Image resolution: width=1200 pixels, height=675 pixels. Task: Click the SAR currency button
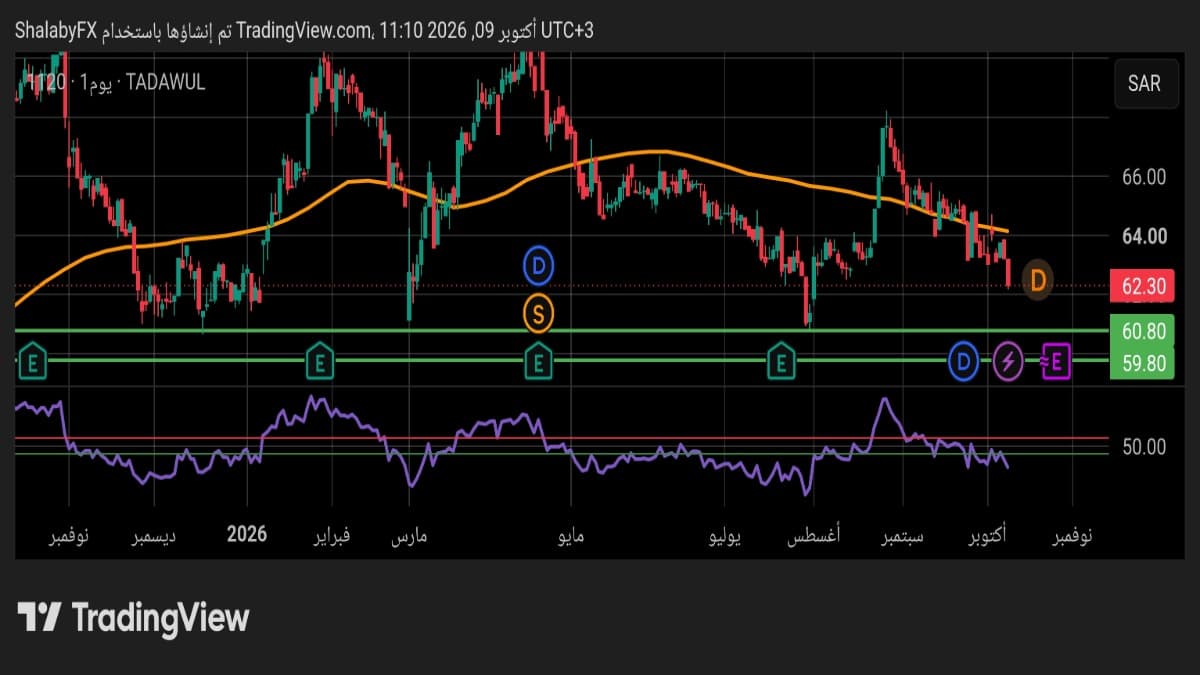(1144, 83)
